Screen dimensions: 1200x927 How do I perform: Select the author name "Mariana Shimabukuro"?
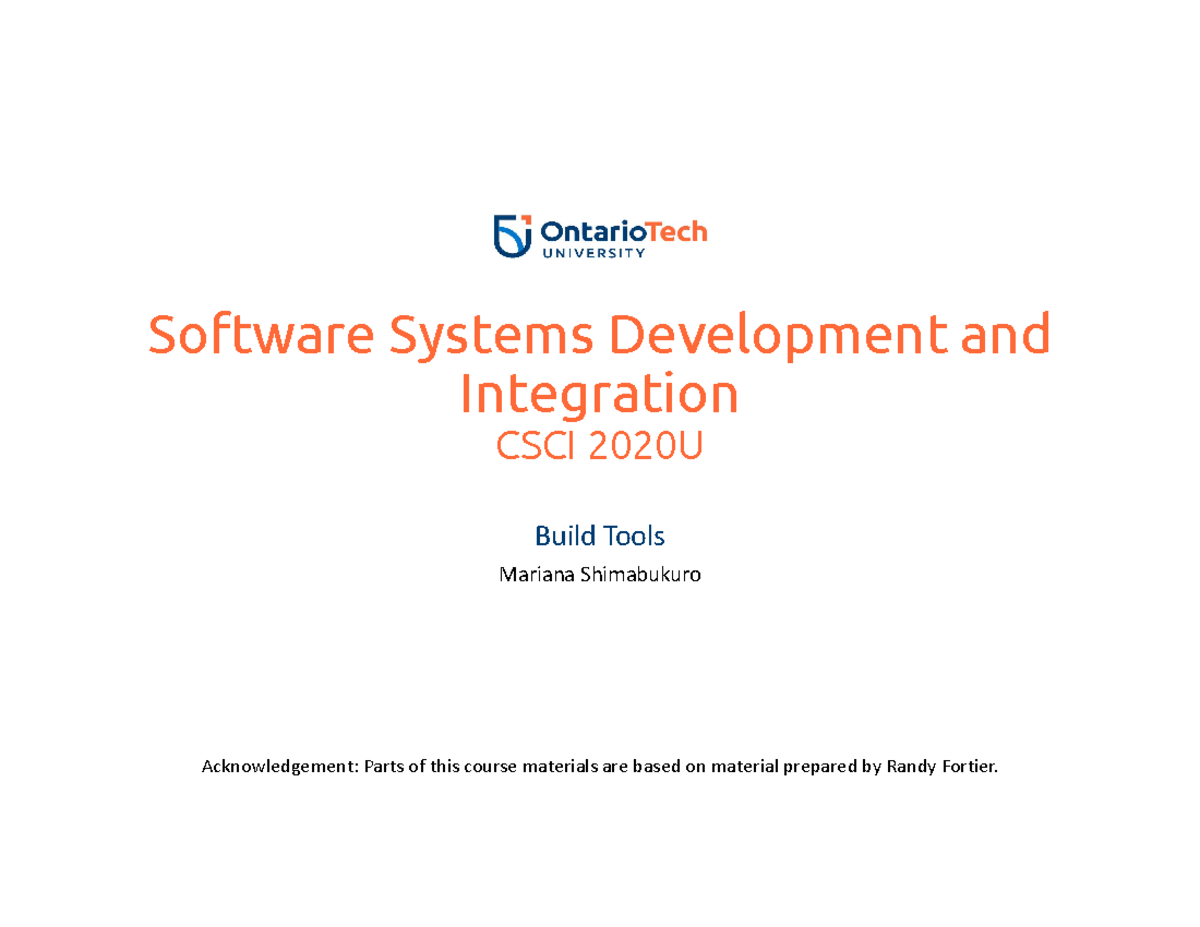point(600,575)
